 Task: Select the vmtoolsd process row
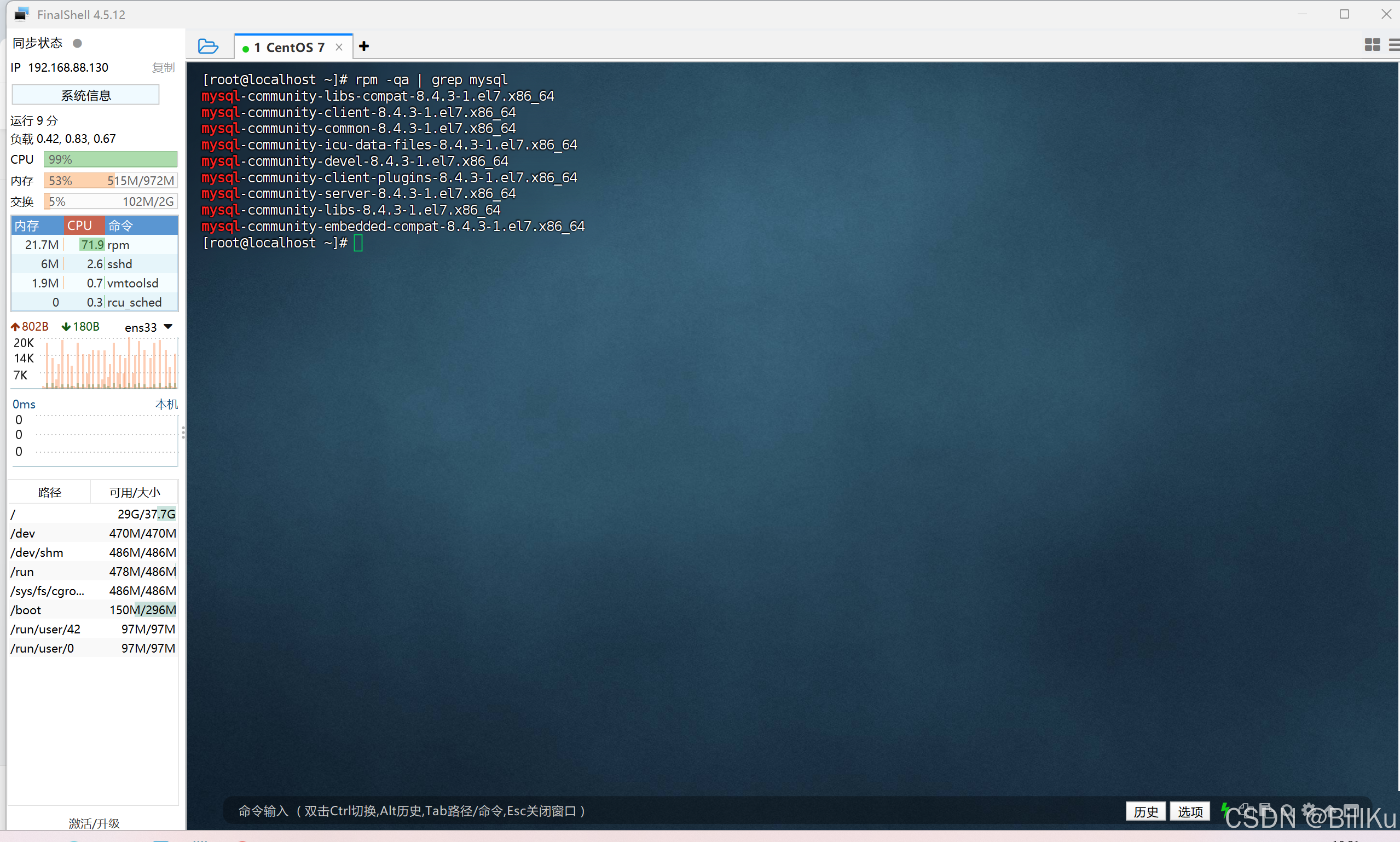(x=95, y=283)
